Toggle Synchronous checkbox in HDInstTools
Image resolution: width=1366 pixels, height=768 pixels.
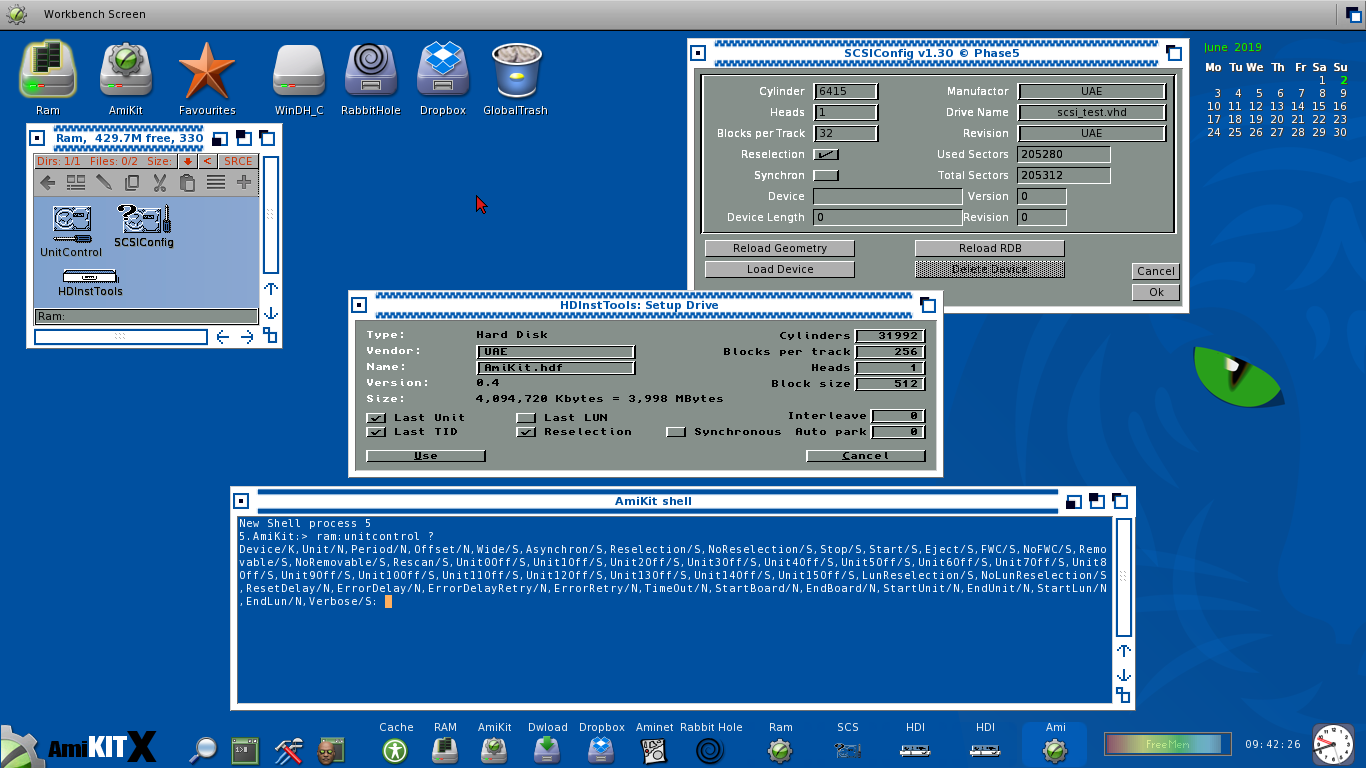676,432
